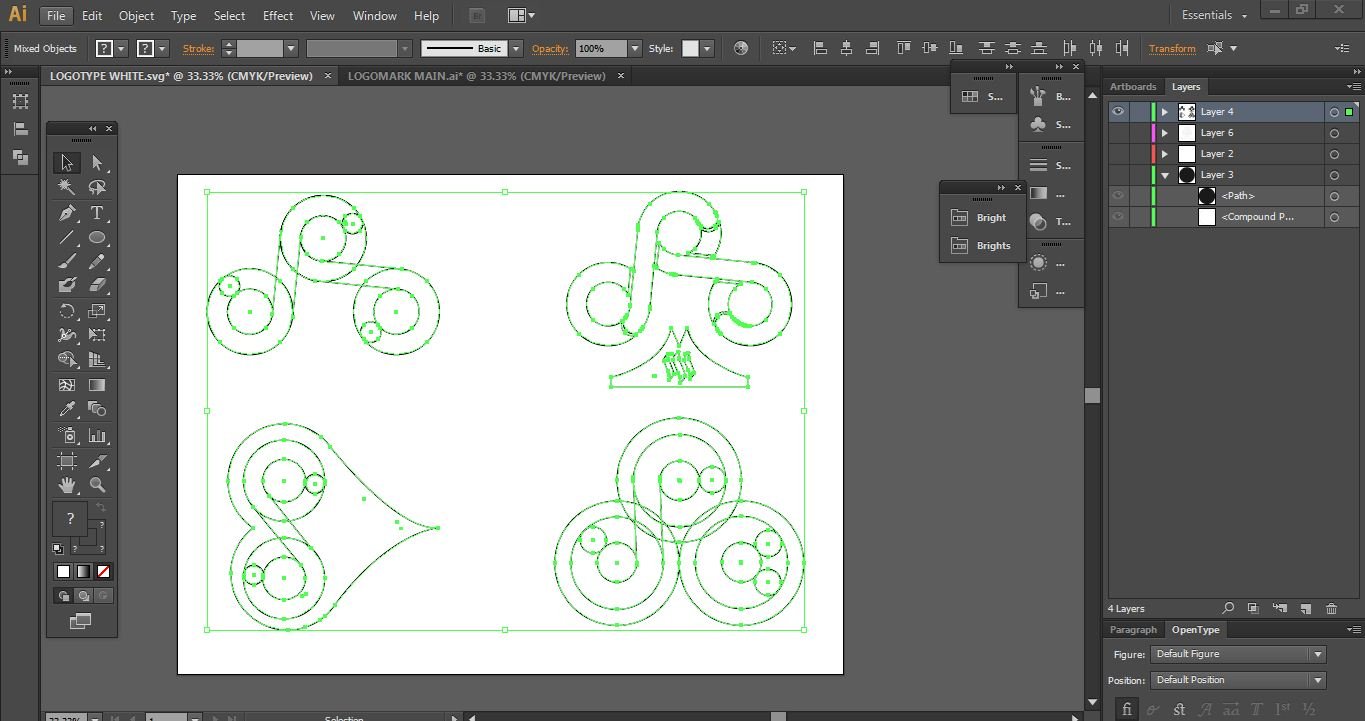Open Recolor Artwork from control bar
This screenshot has height=721, width=1365.
coord(740,48)
